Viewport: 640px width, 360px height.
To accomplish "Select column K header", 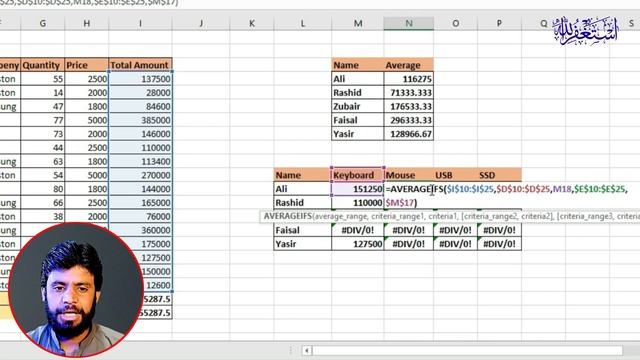I will (x=251, y=23).
